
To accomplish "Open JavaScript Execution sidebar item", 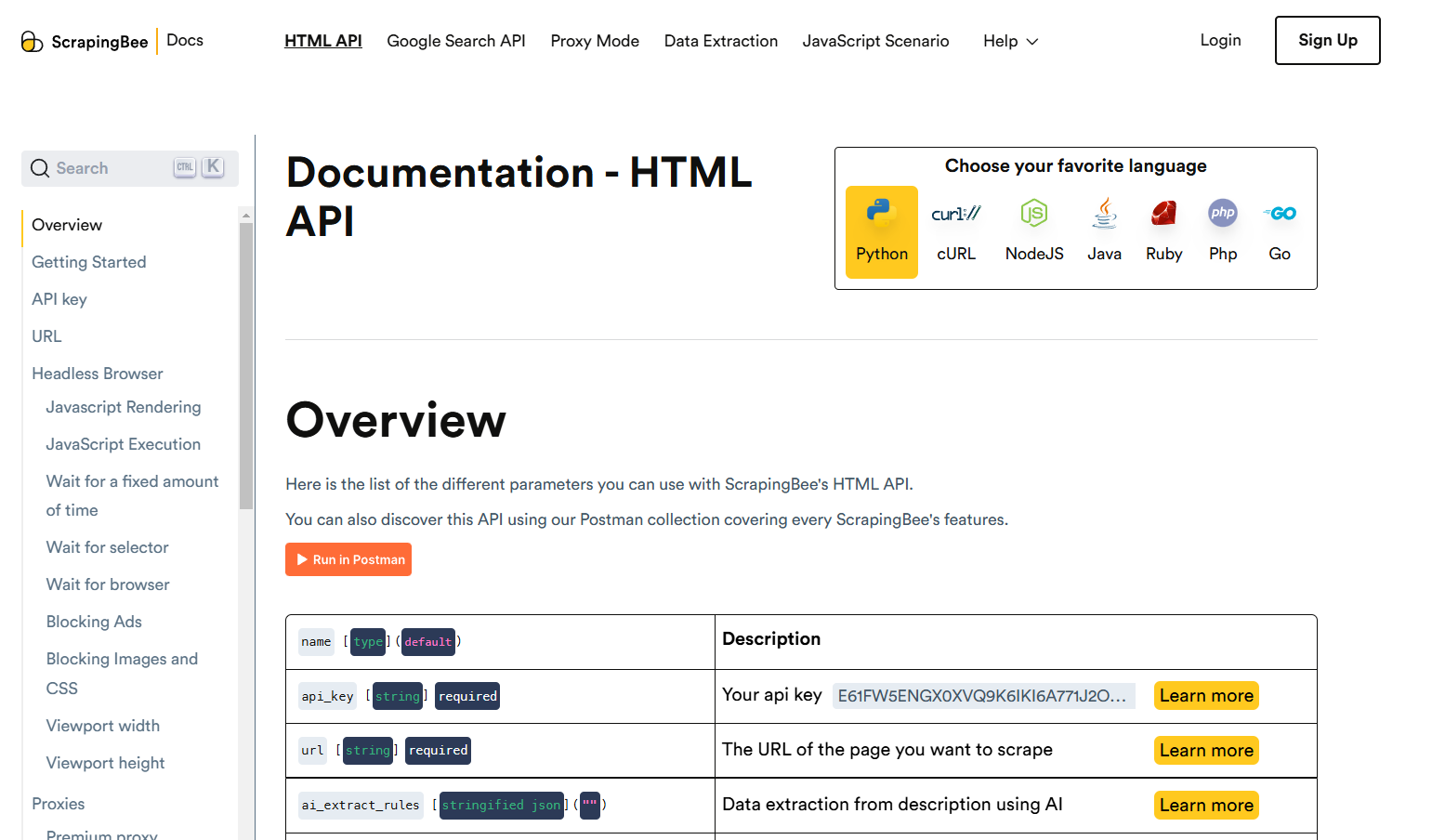I will 124,444.
